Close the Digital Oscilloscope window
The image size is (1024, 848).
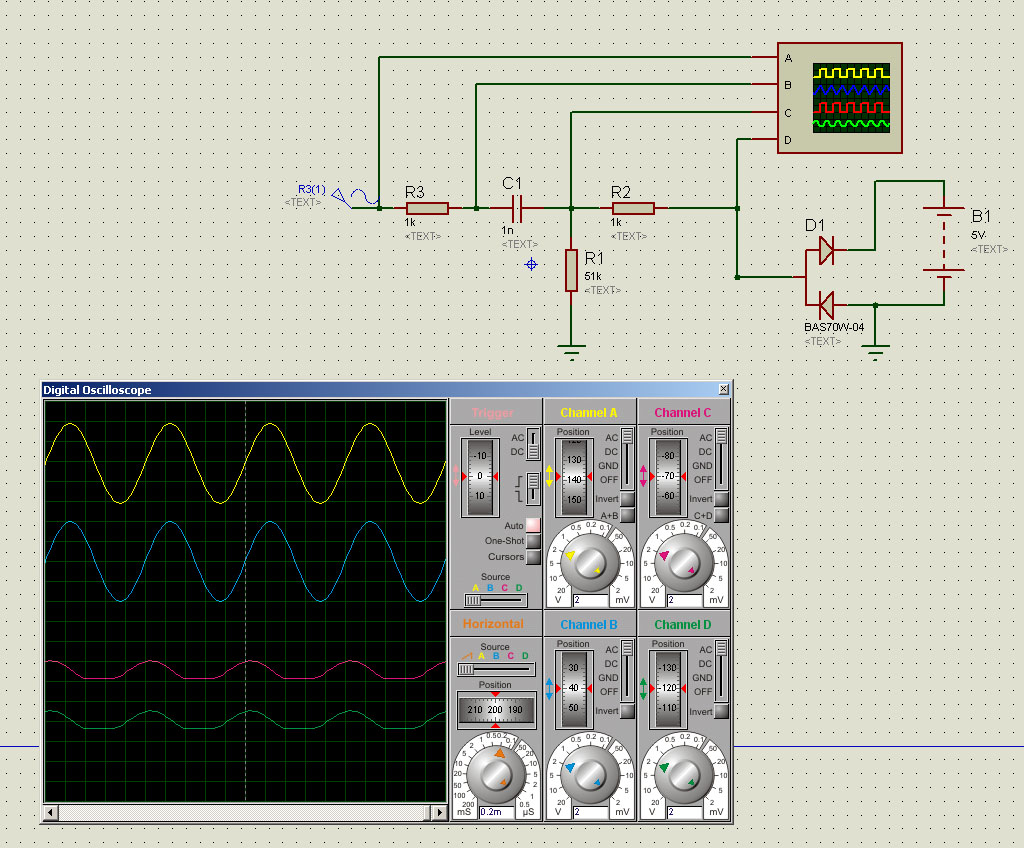(724, 389)
